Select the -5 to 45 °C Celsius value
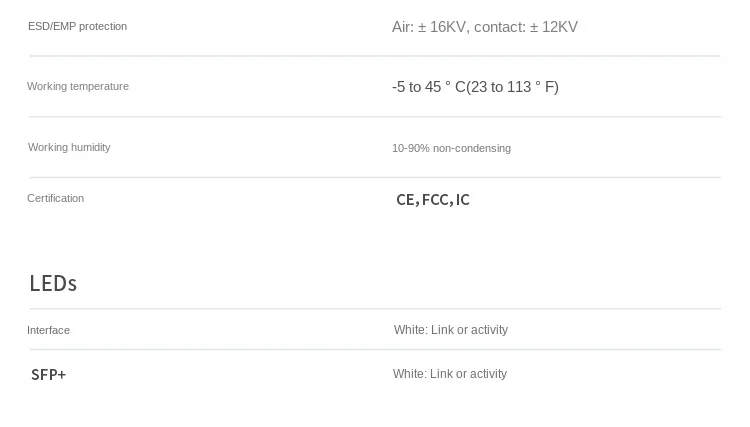This screenshot has width=750, height=427. tap(429, 87)
